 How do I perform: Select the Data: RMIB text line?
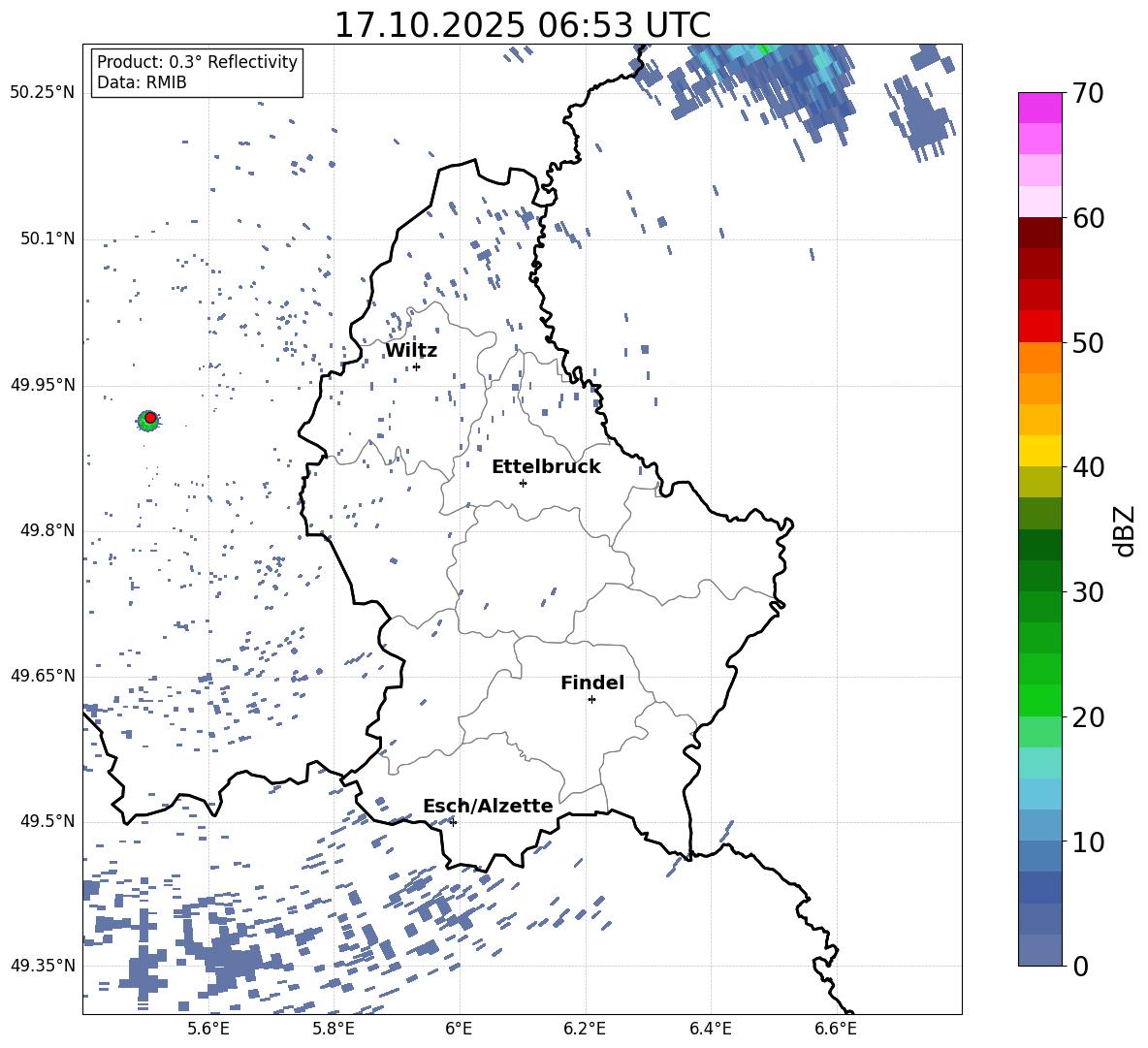click(x=142, y=82)
